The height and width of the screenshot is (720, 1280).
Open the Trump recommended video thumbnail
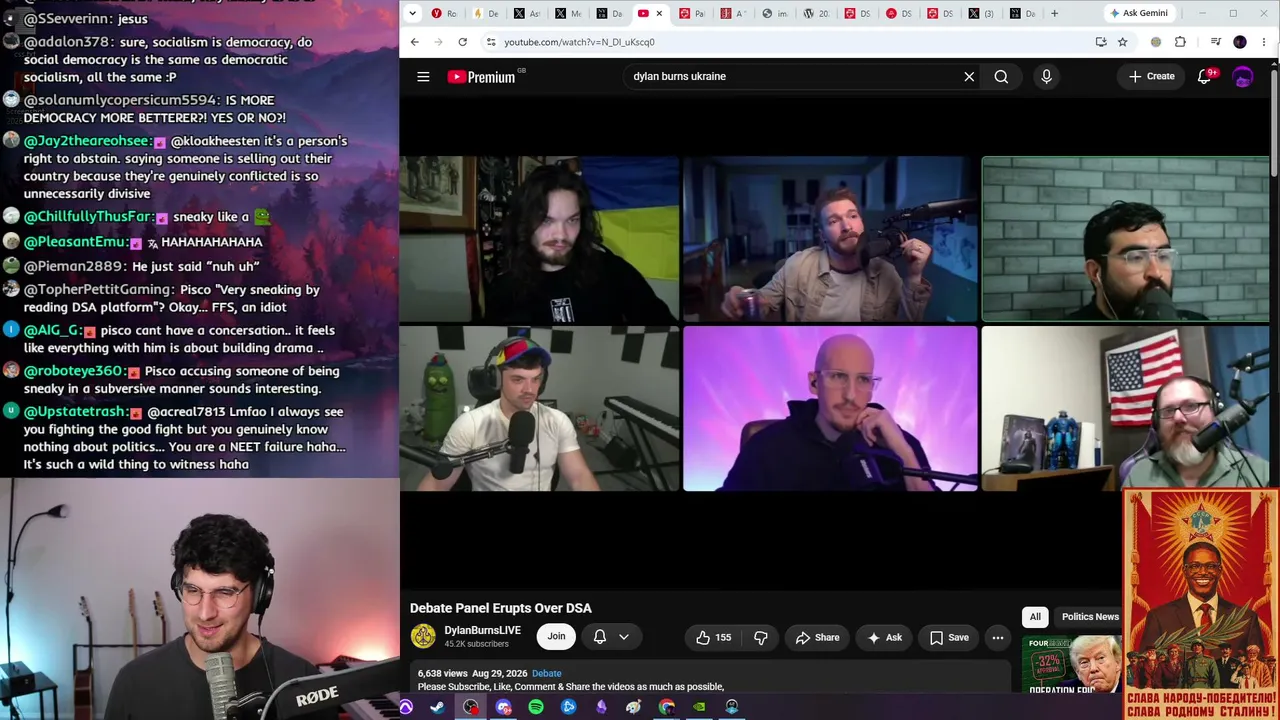click(x=1071, y=664)
